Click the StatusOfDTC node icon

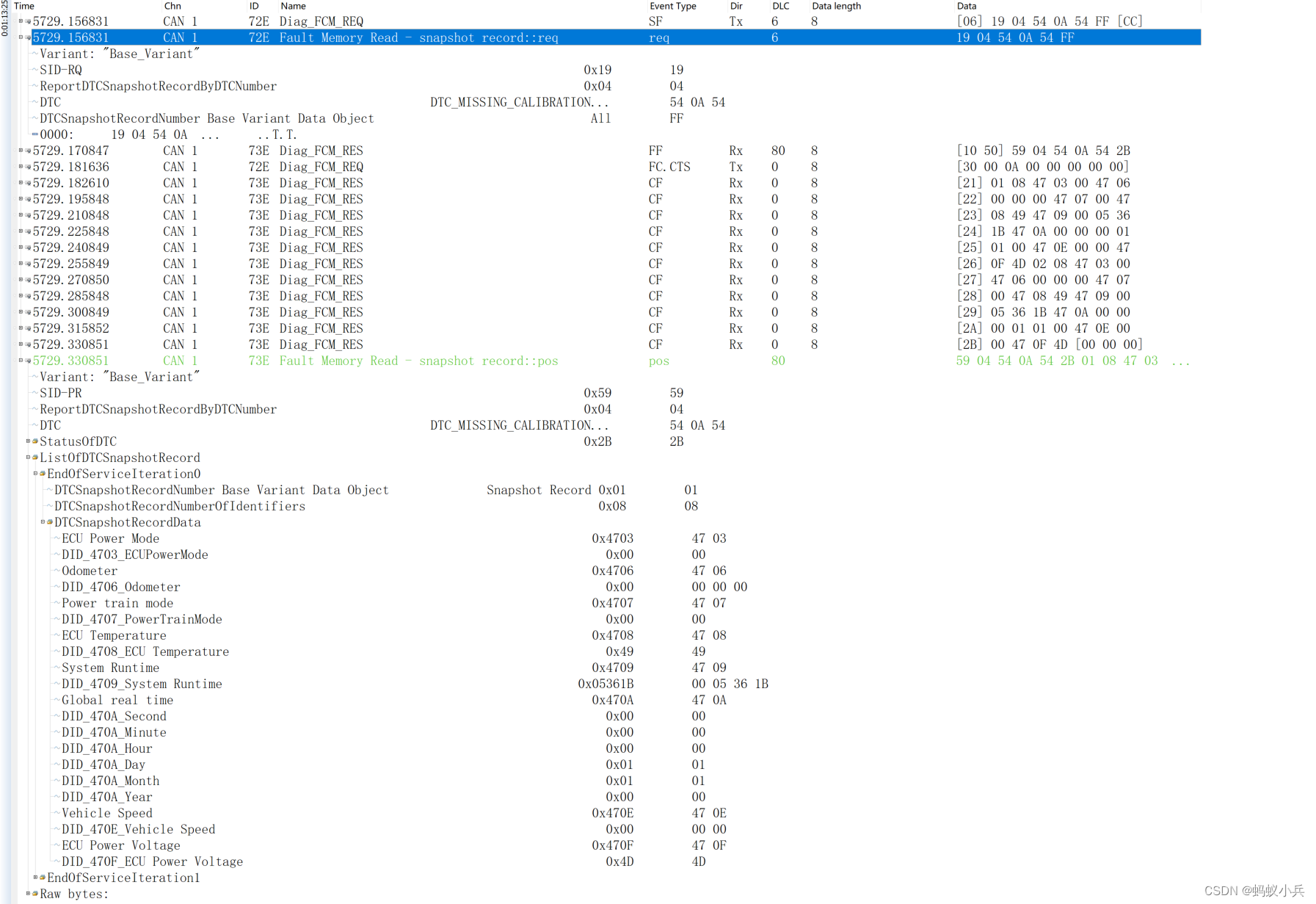35,441
